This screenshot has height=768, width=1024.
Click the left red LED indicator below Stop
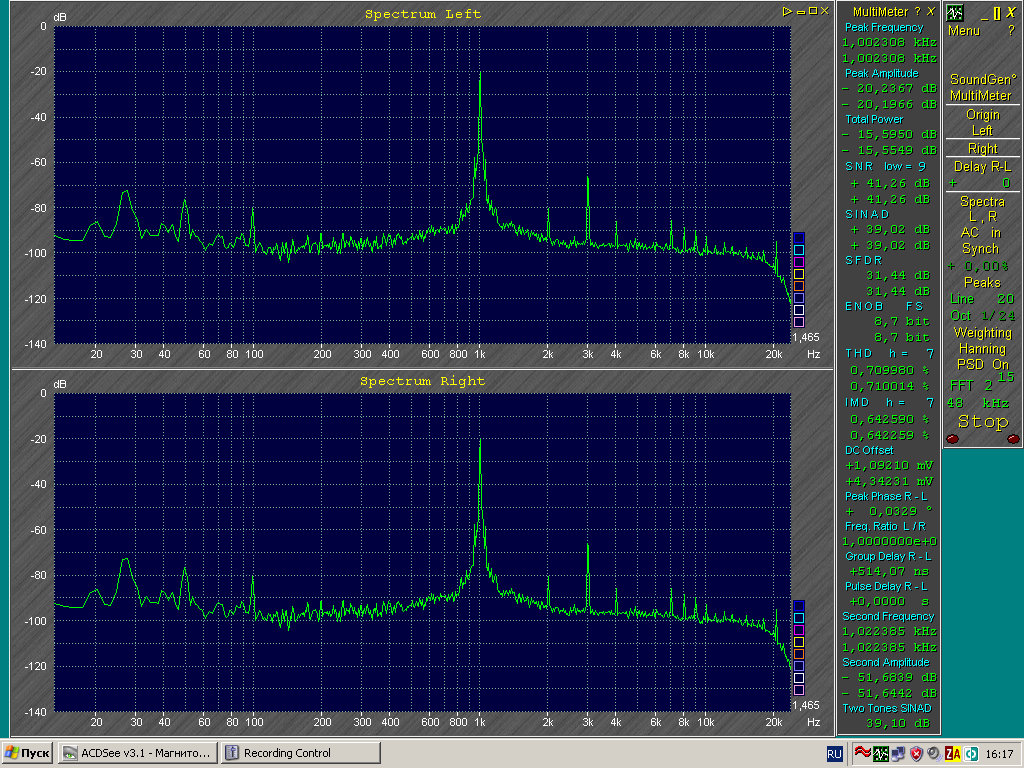point(952,439)
